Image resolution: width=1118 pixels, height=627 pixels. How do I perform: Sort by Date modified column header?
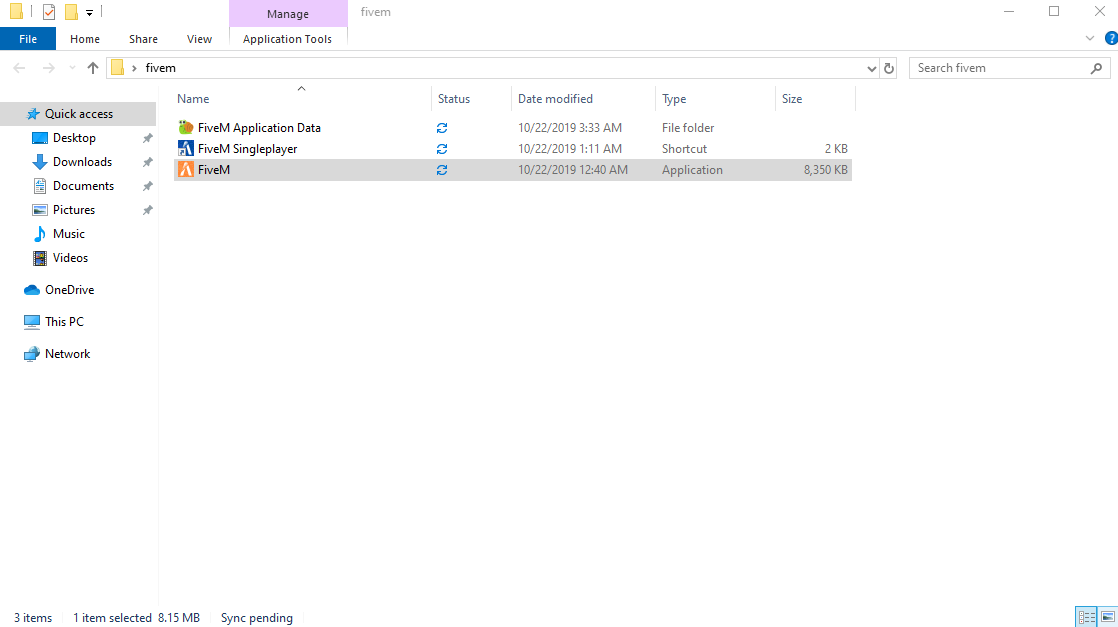pyautogui.click(x=583, y=98)
